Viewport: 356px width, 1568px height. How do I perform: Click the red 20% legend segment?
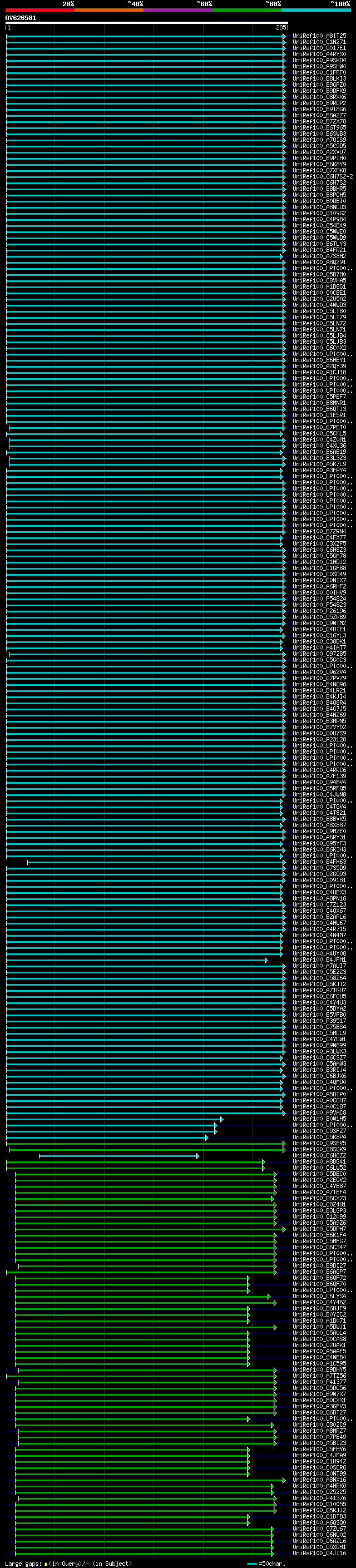tap(39, 10)
